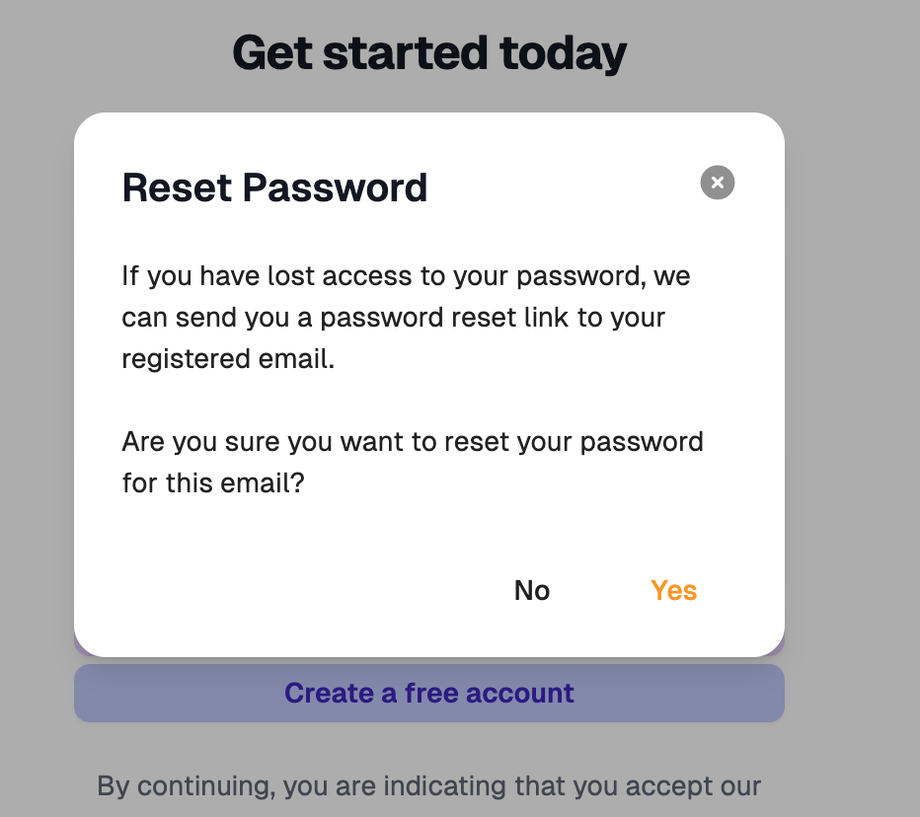Click the word 'Password' in the dialog title
Screen dimensions: 920x817
[335, 188]
